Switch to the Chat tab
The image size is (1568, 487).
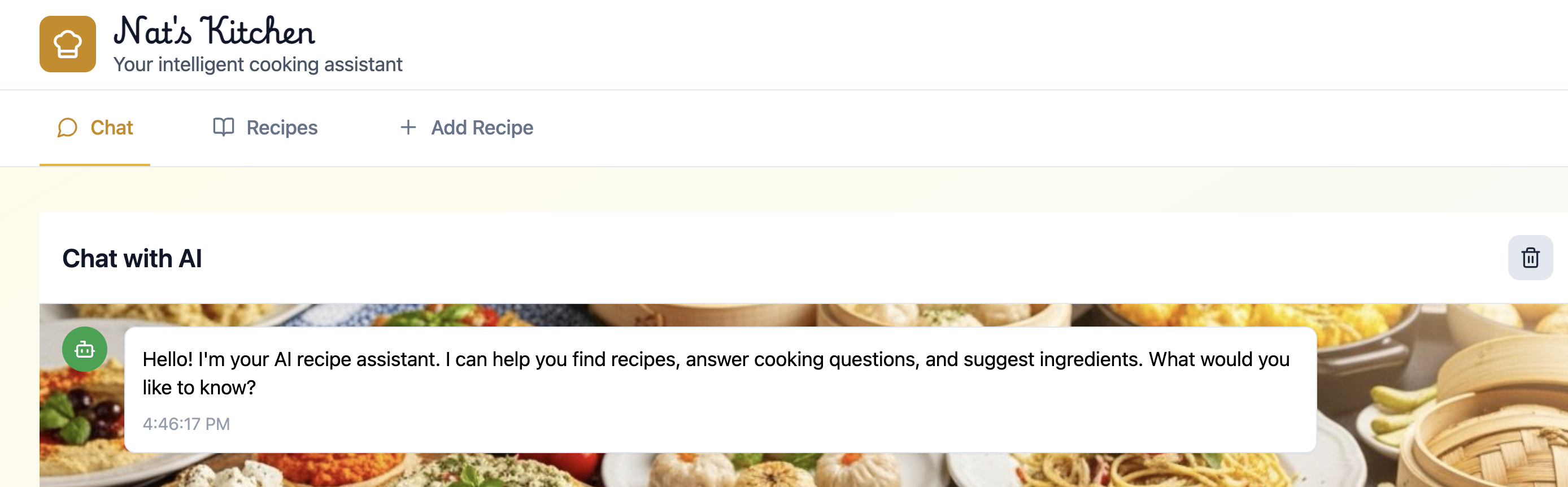coord(111,128)
